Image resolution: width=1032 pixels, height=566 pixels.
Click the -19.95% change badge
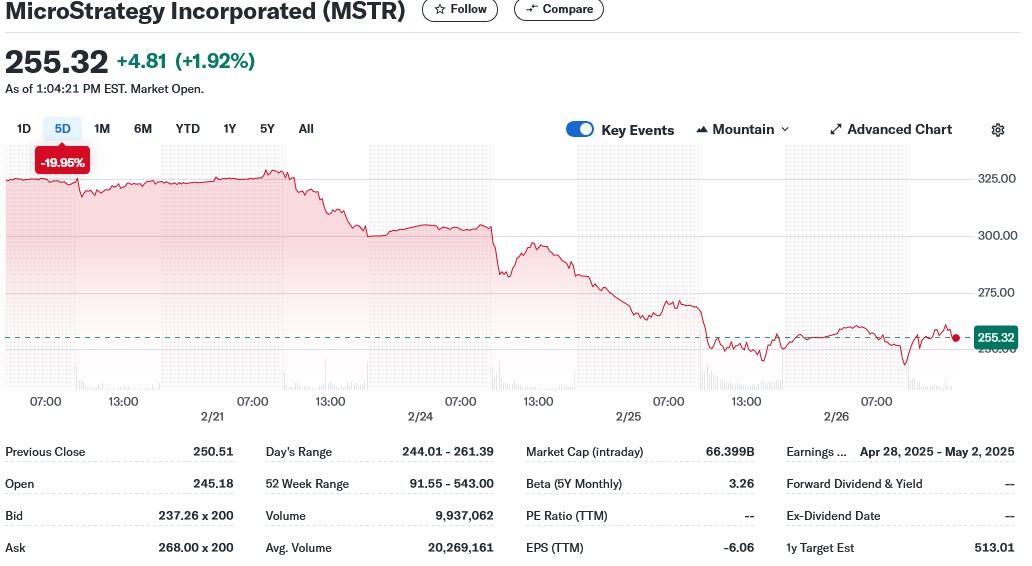tap(62, 162)
